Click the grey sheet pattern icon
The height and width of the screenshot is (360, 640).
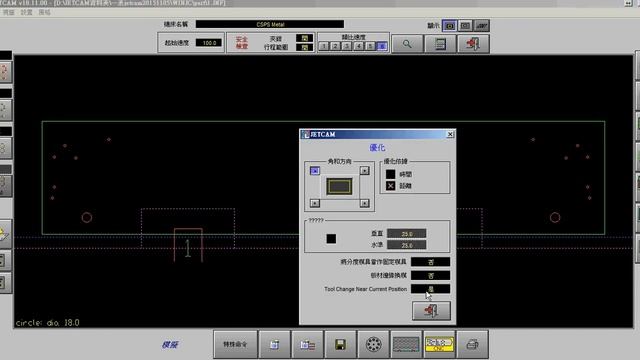406,344
